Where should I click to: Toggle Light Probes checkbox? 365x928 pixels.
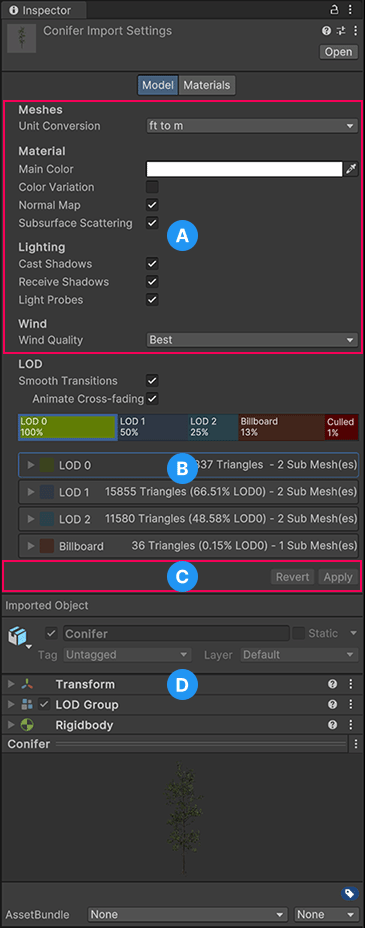click(x=153, y=299)
